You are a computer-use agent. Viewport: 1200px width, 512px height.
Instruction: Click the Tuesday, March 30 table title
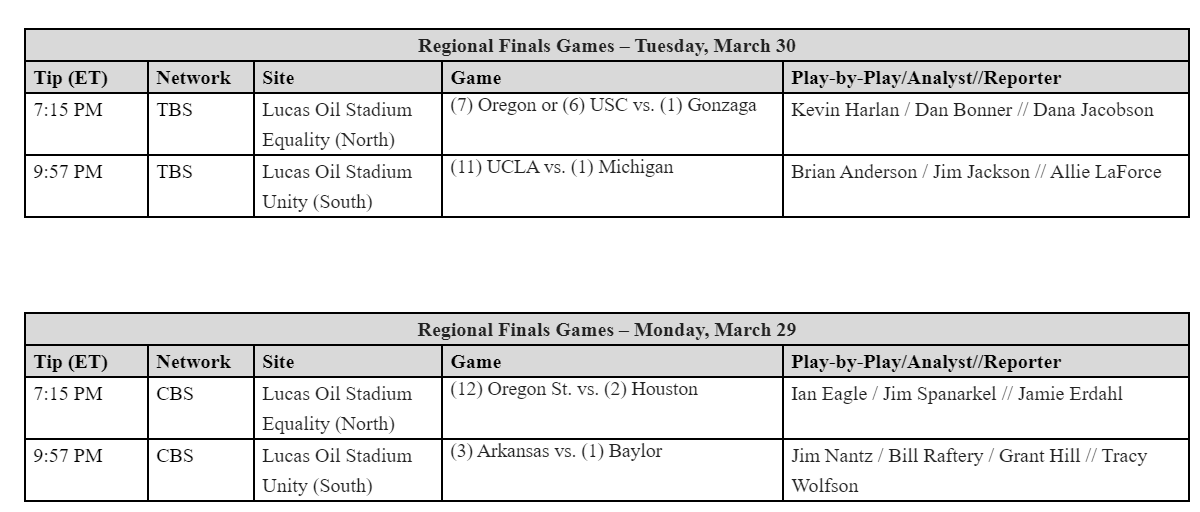[x=606, y=46]
